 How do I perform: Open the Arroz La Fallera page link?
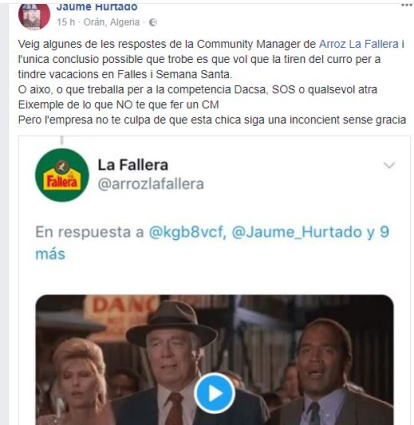coord(359,44)
